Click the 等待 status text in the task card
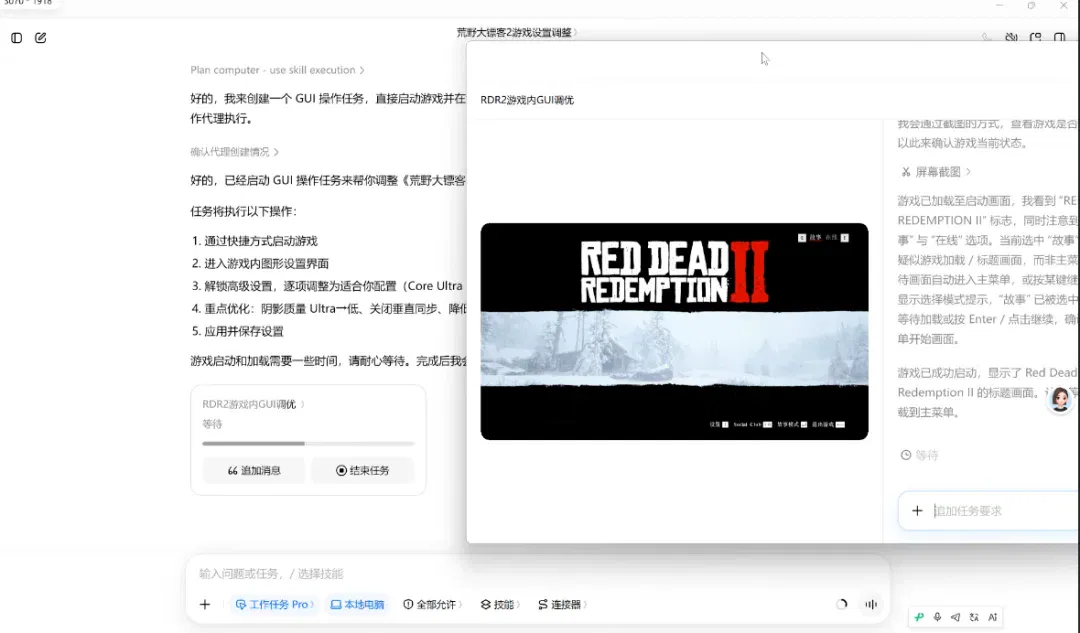Screen dimensions: 1080x633 tap(212, 424)
